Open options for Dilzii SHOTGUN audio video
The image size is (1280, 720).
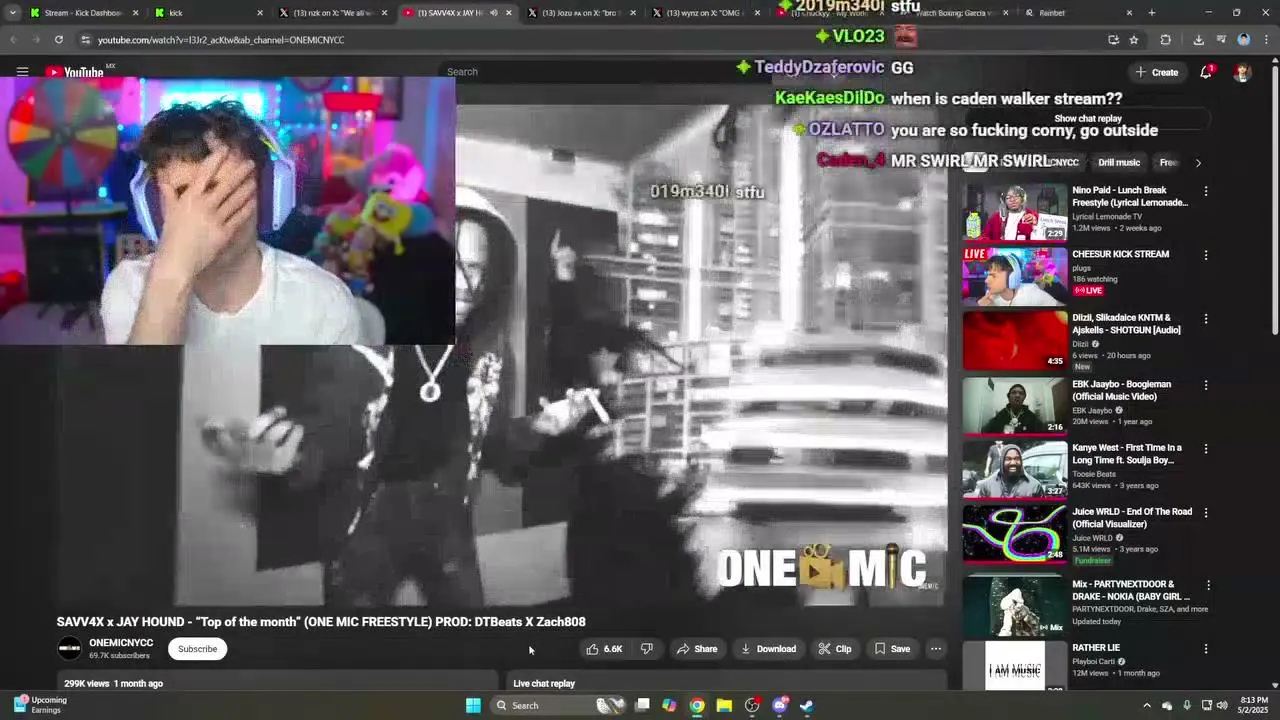(1206, 319)
